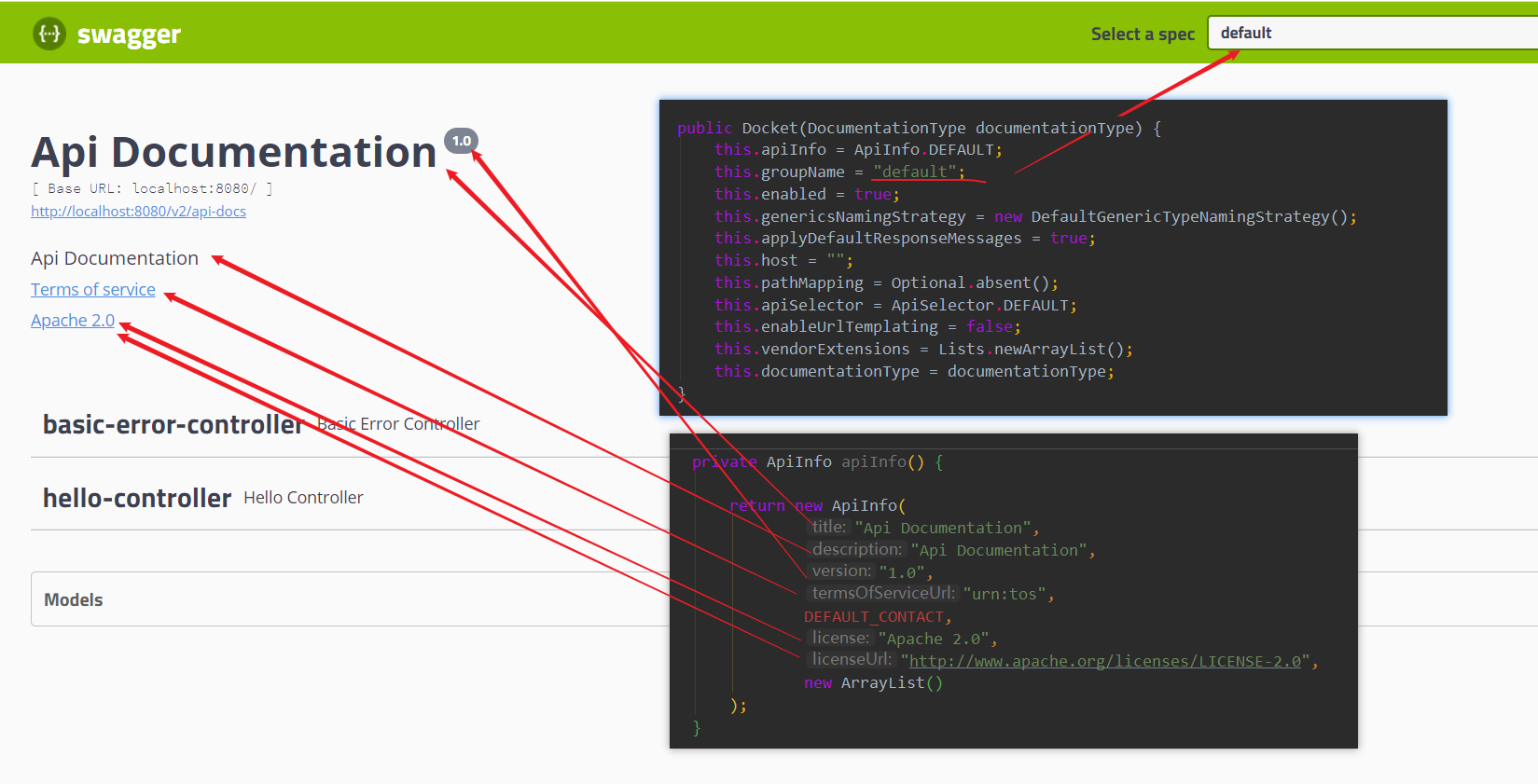The width and height of the screenshot is (1538, 784).
Task: Click the title "Api Documentation" code line
Action: 923,528
